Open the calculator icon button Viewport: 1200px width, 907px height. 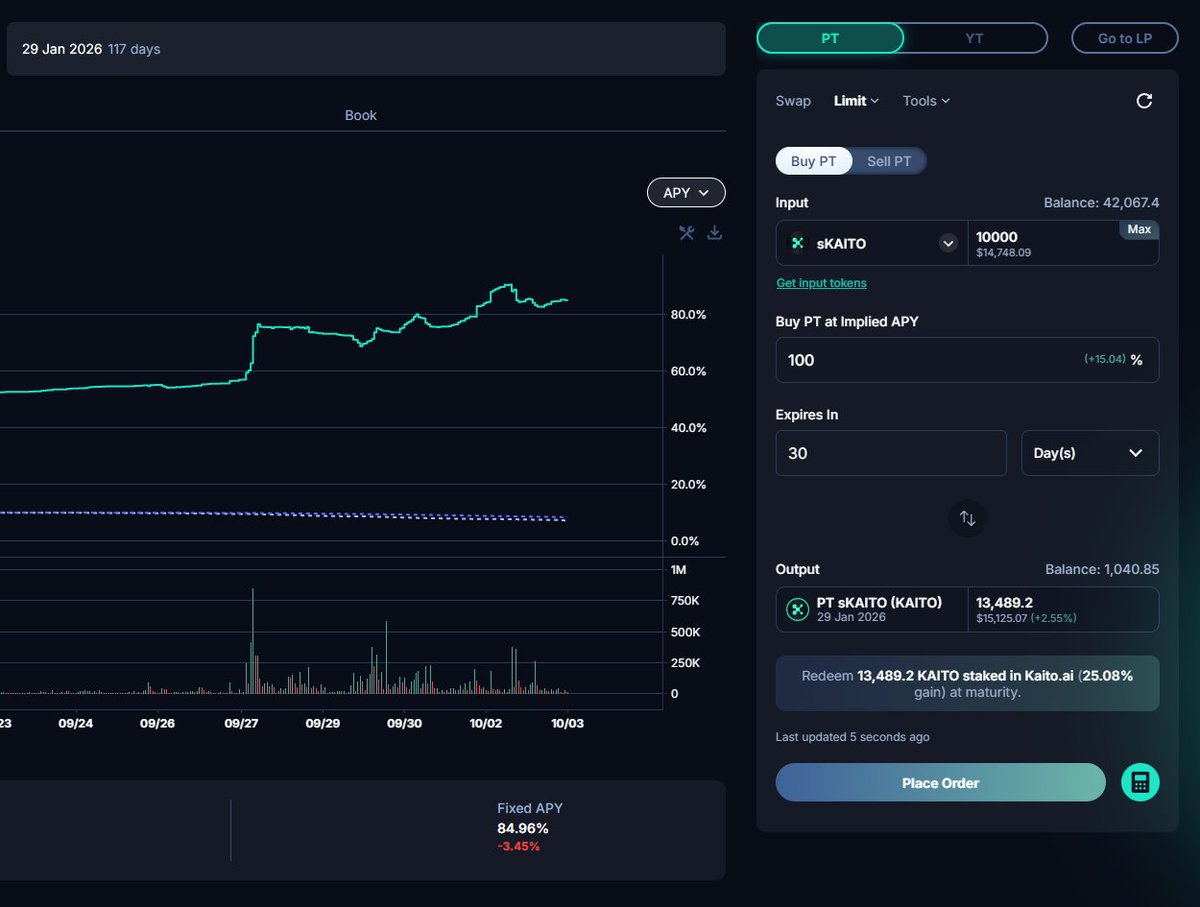1140,783
